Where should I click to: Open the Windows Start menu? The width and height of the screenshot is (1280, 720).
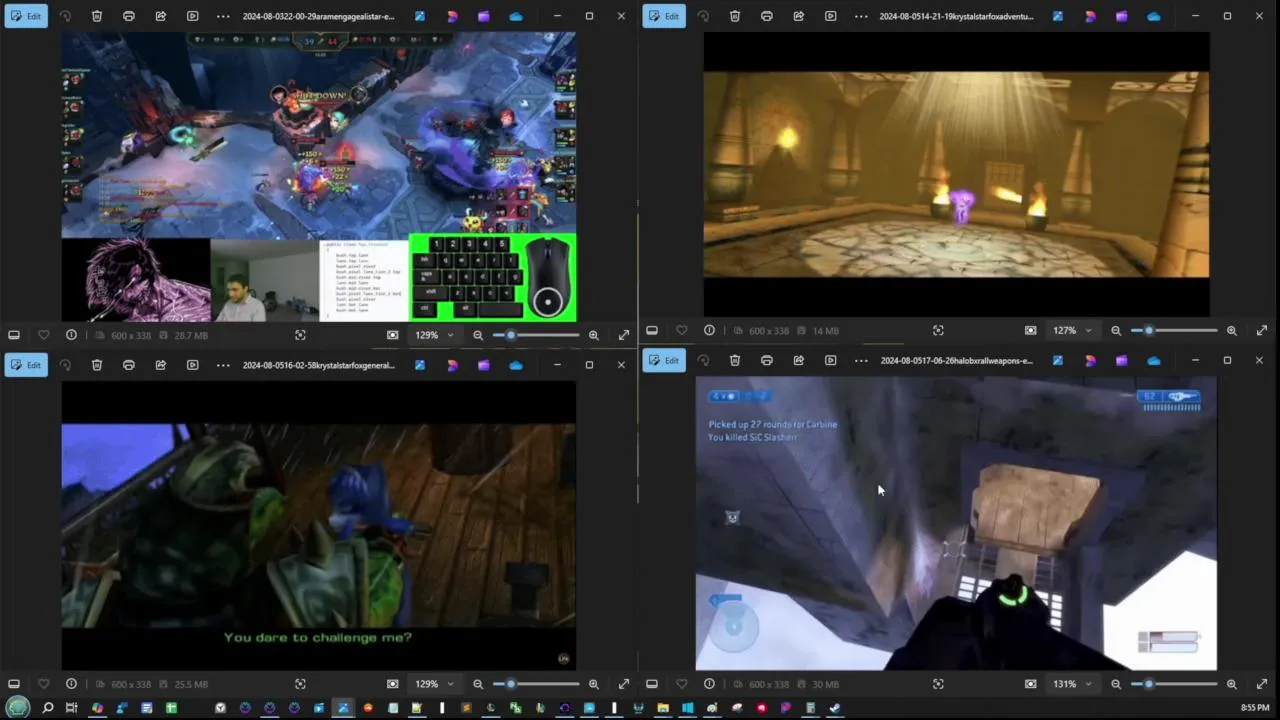click(19, 708)
